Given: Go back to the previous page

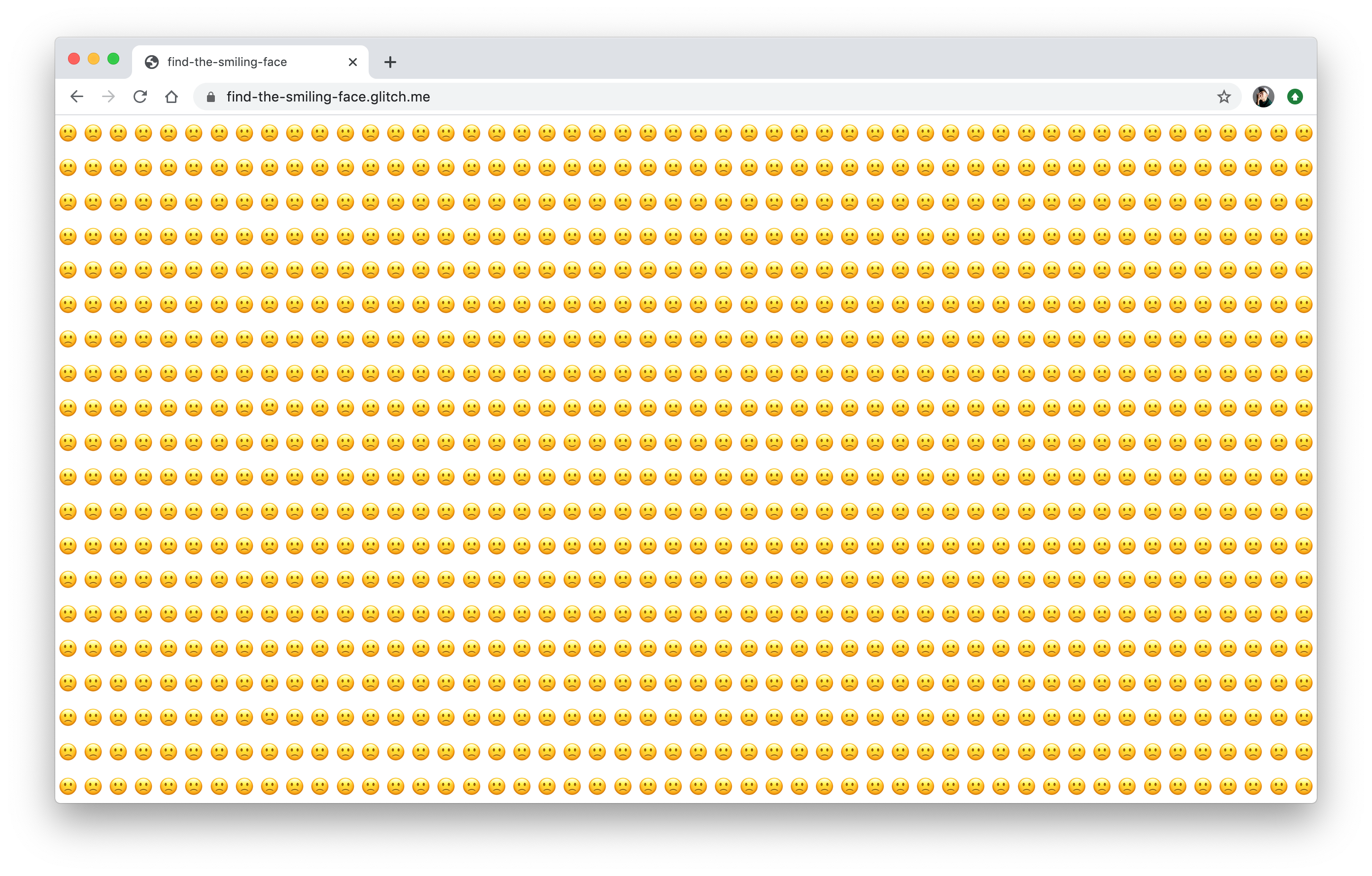Looking at the screenshot, I should click(x=77, y=97).
